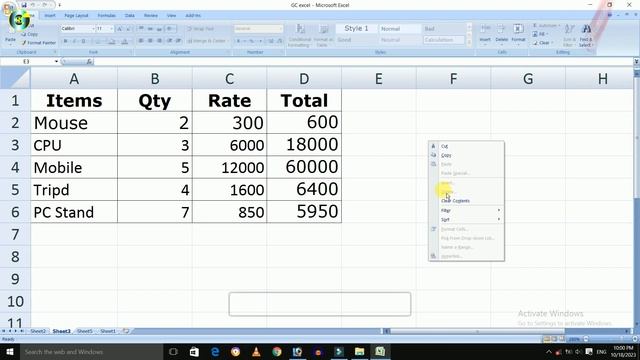640x360 pixels.
Task: Apply the Calculation cell style
Action: [443, 40]
